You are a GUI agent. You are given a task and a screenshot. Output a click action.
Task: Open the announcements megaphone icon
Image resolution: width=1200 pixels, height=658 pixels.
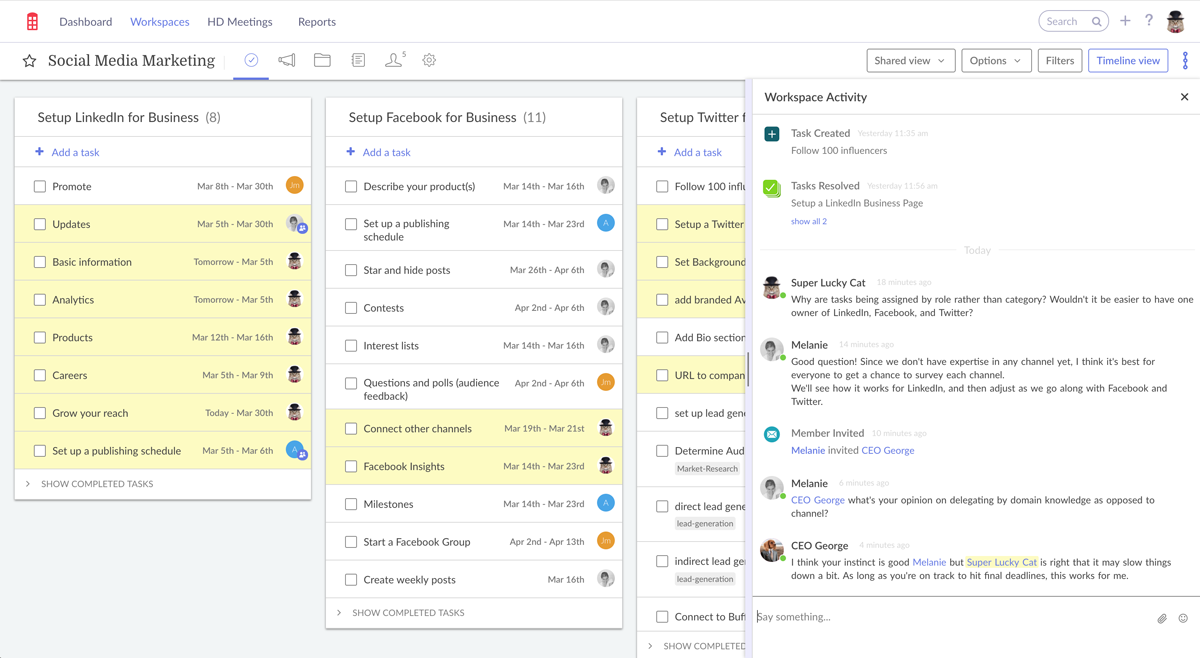[288, 60]
